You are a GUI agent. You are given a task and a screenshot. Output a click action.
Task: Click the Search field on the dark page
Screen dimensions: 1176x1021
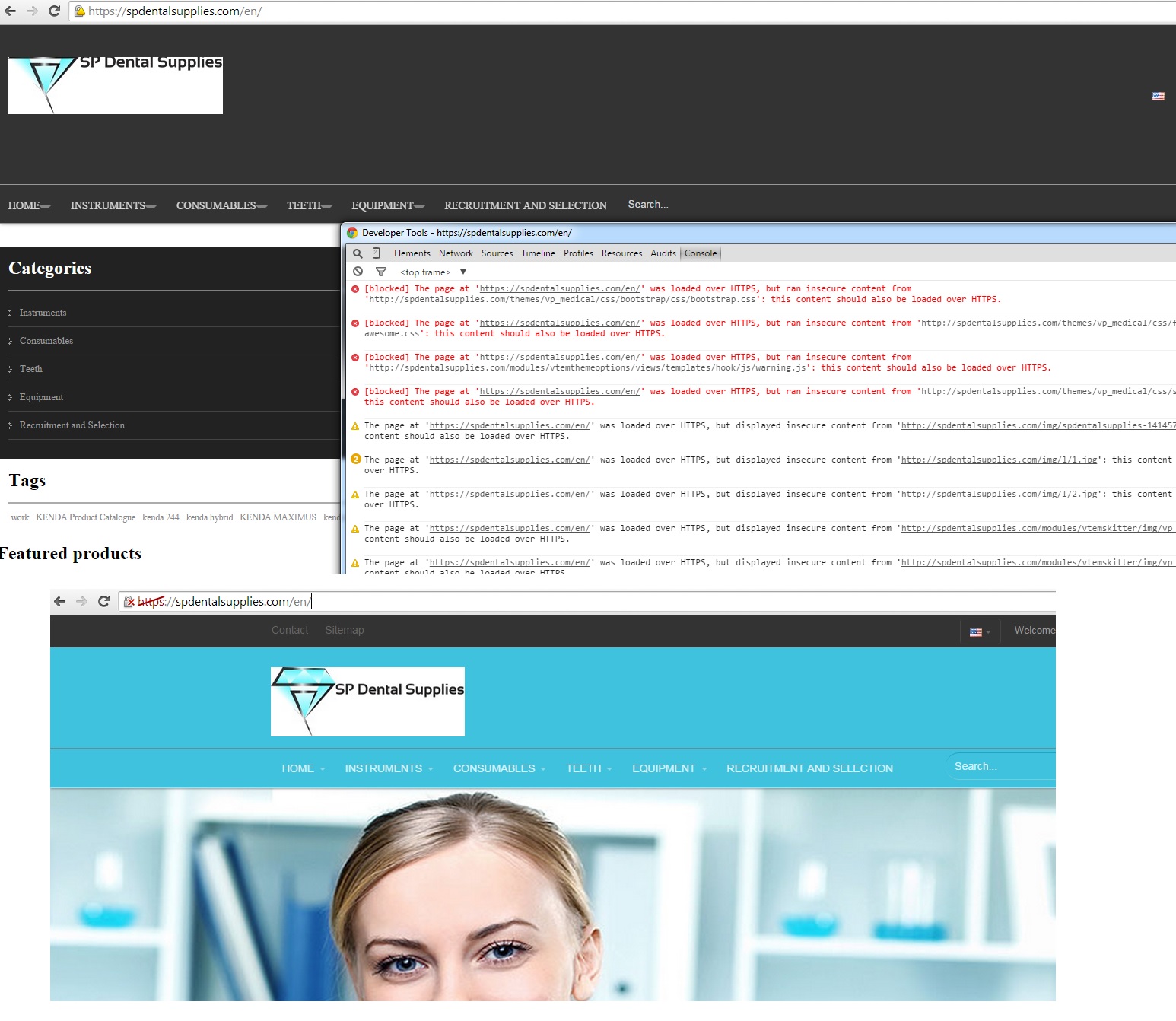(x=648, y=205)
